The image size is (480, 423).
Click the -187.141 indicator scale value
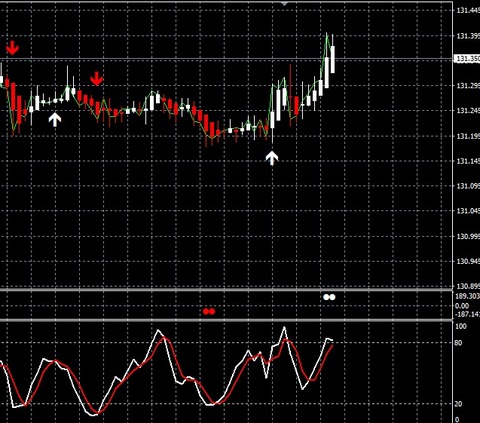point(467,314)
